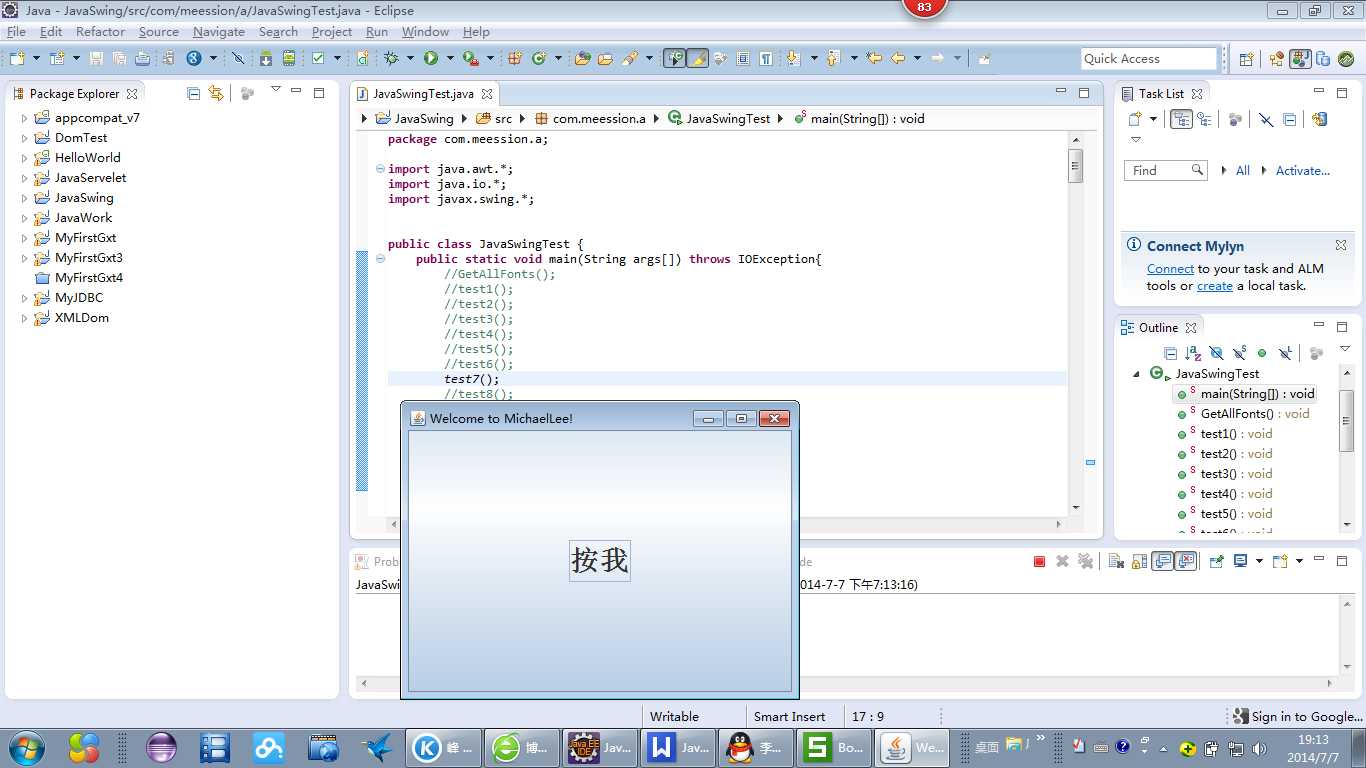Collapse All in Outline view toolbar
This screenshot has width=1366, height=768.
point(1170,353)
